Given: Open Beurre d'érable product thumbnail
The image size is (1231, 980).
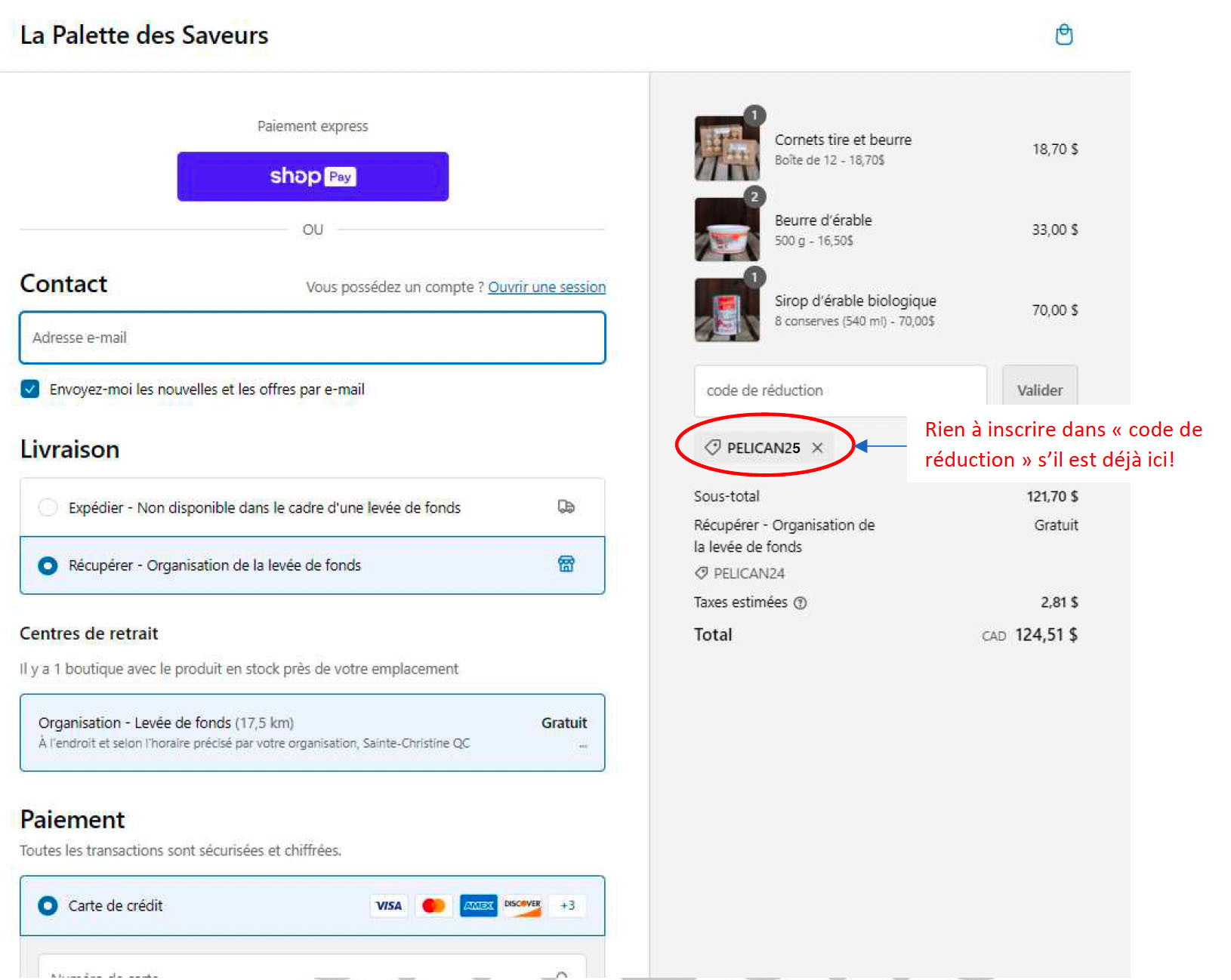Looking at the screenshot, I should 727,229.
